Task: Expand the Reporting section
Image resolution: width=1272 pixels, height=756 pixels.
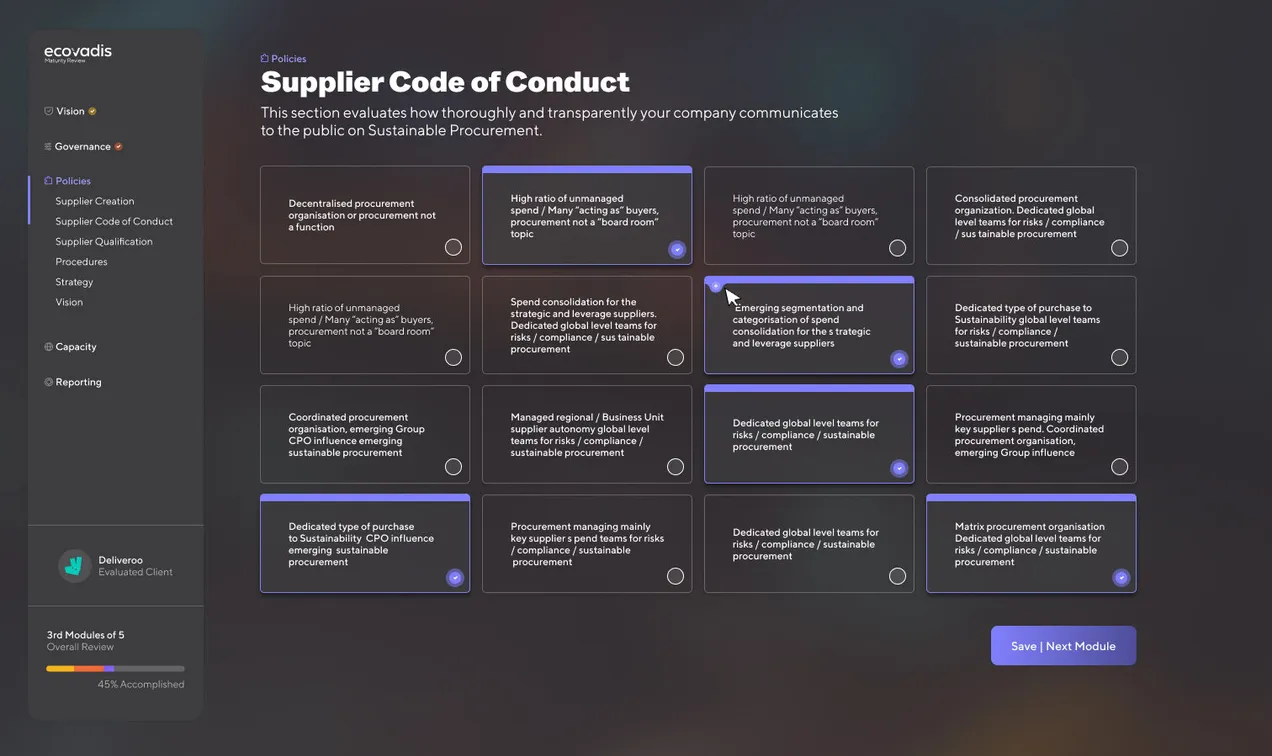Action: [78, 382]
